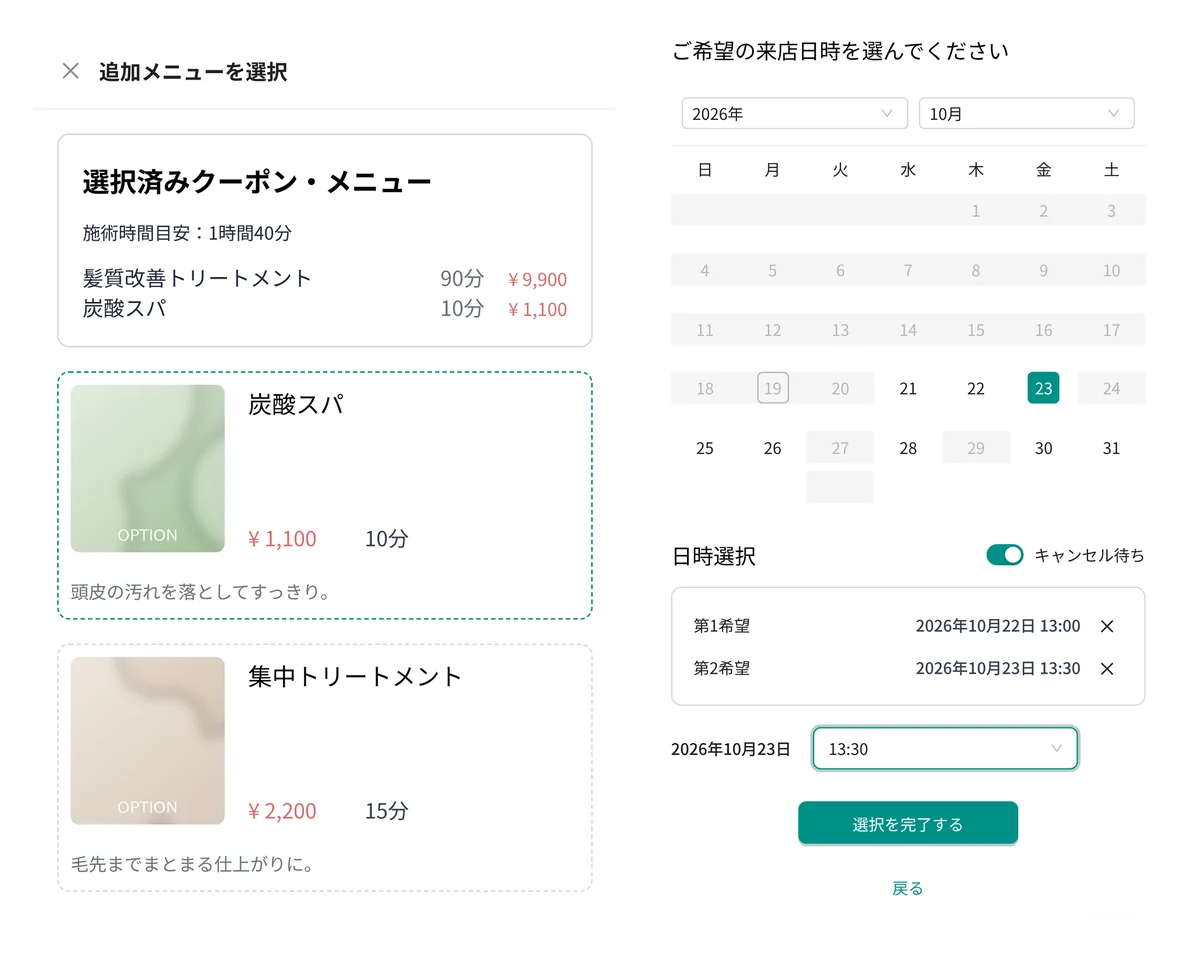The image size is (1200, 953).
Task: Click the 選択を完了する button
Action: [907, 824]
